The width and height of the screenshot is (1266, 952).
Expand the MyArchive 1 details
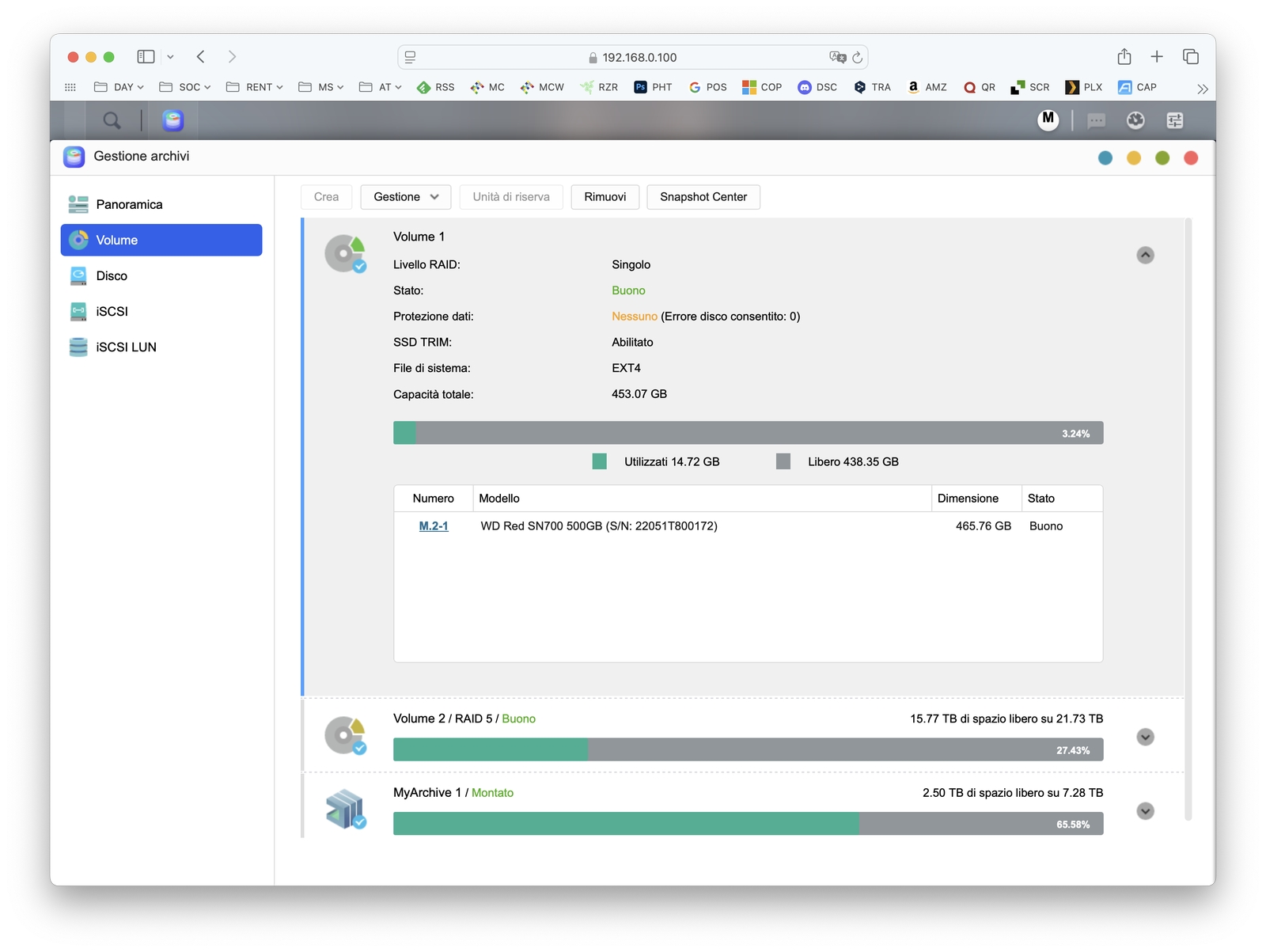[1145, 811]
